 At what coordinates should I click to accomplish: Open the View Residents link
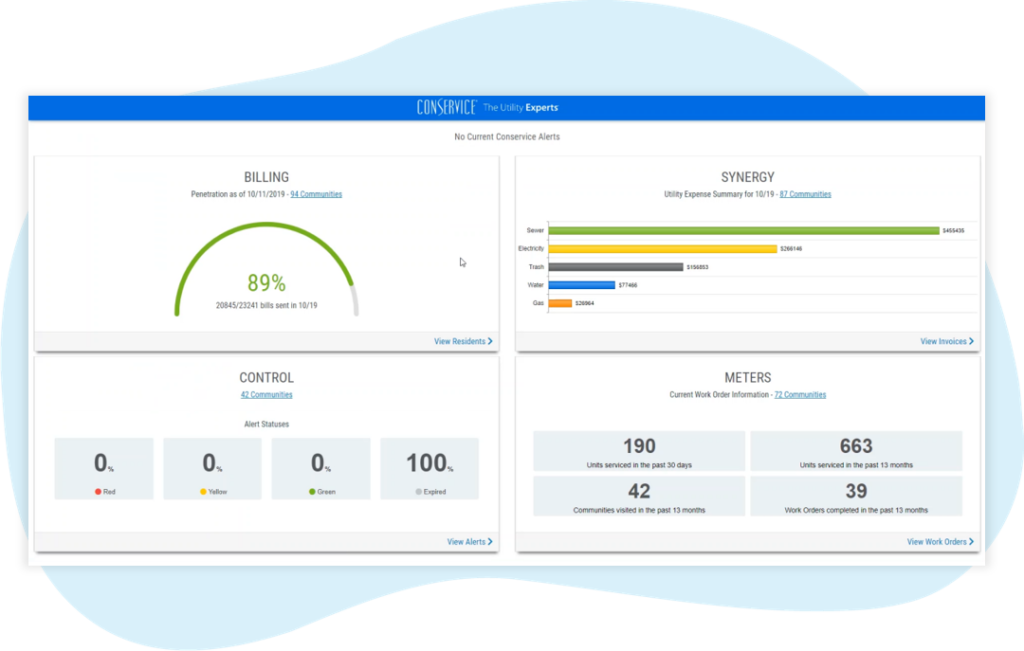point(463,341)
